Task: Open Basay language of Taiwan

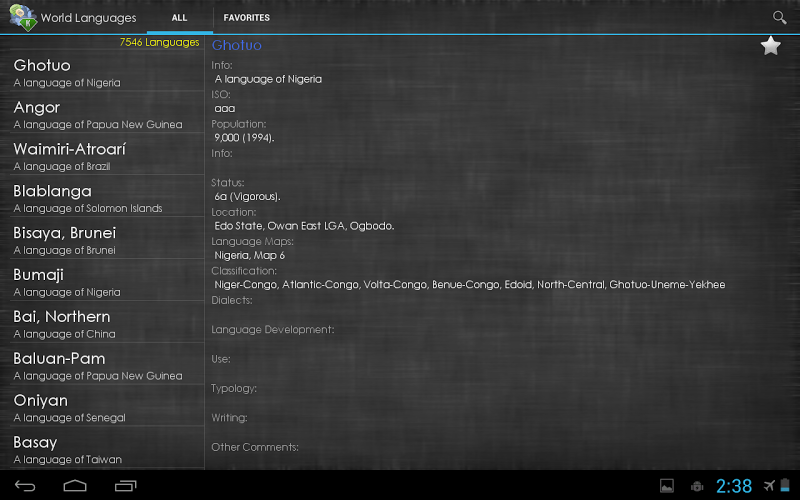Action: tap(107, 449)
